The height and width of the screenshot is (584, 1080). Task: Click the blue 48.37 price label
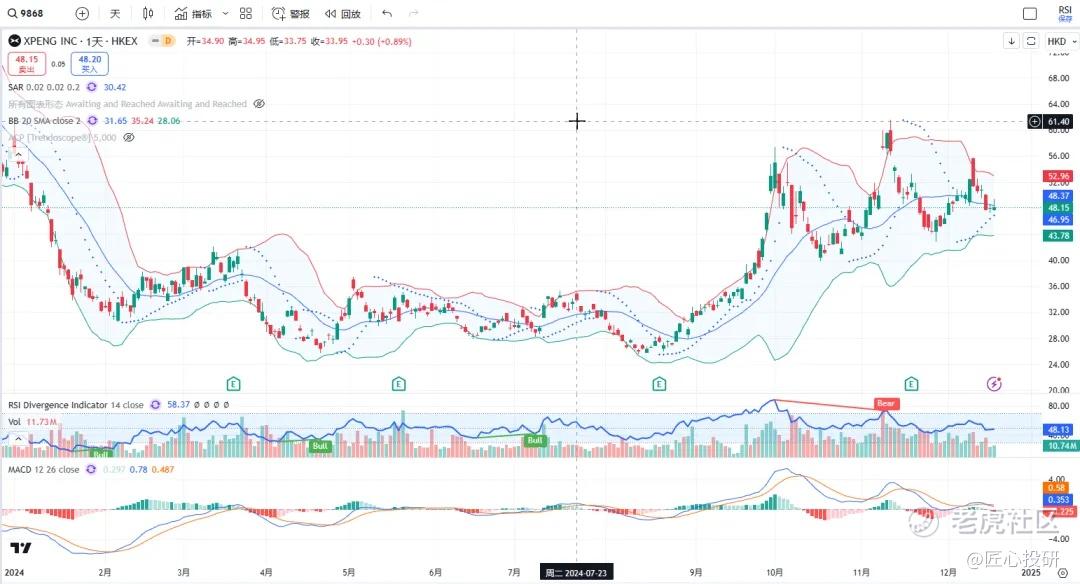pos(1058,196)
